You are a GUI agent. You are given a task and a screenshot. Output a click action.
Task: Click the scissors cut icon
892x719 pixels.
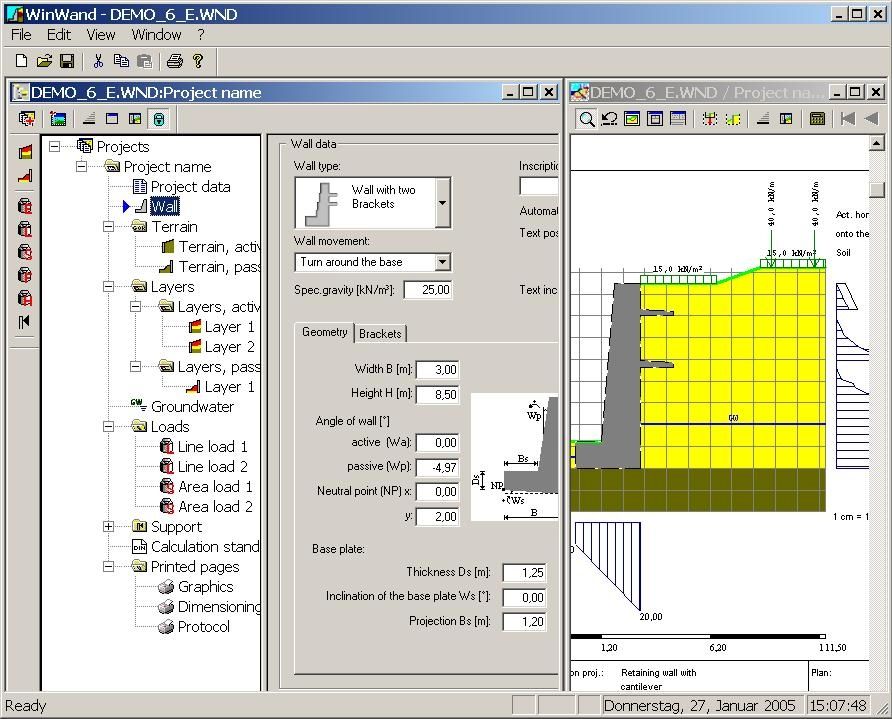(99, 61)
